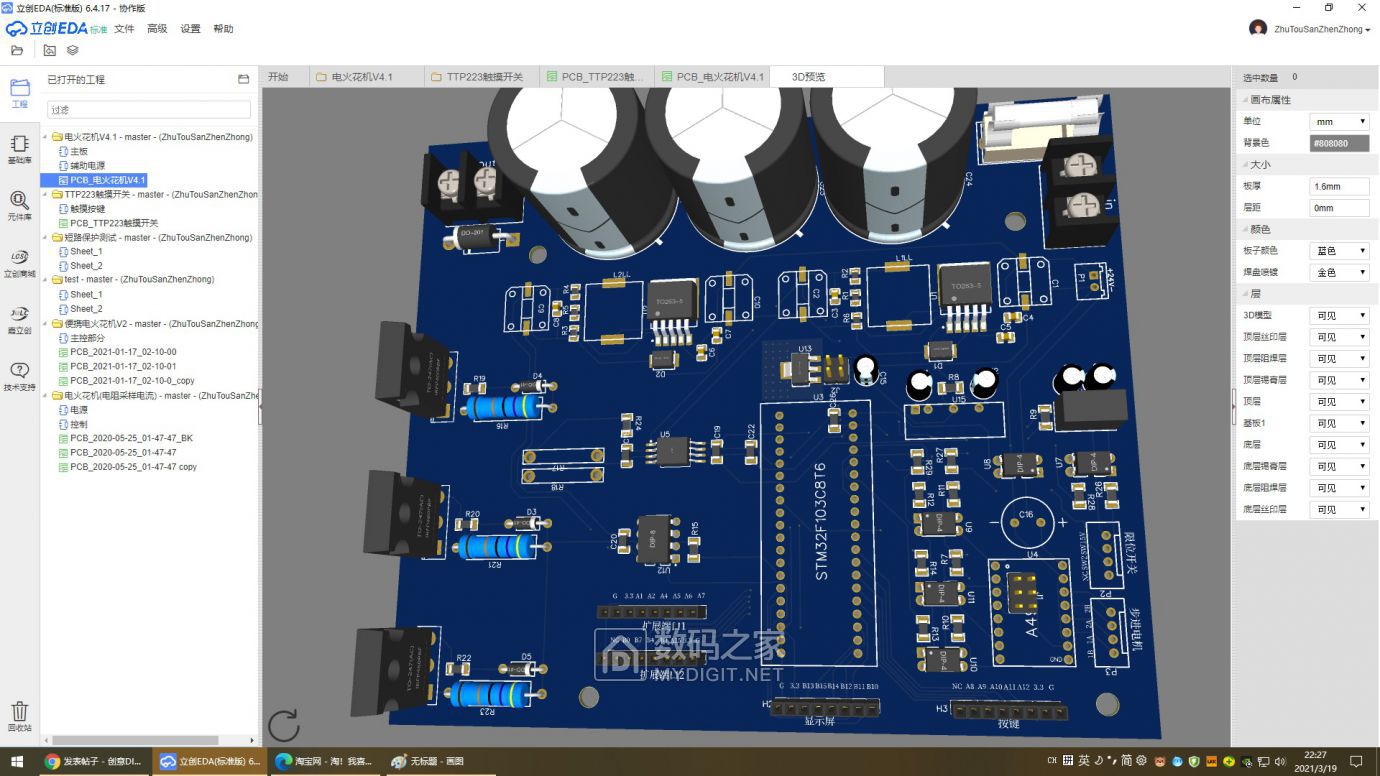Open unit dropdown showing mm
Viewport: 1380px width, 776px height.
click(1339, 122)
